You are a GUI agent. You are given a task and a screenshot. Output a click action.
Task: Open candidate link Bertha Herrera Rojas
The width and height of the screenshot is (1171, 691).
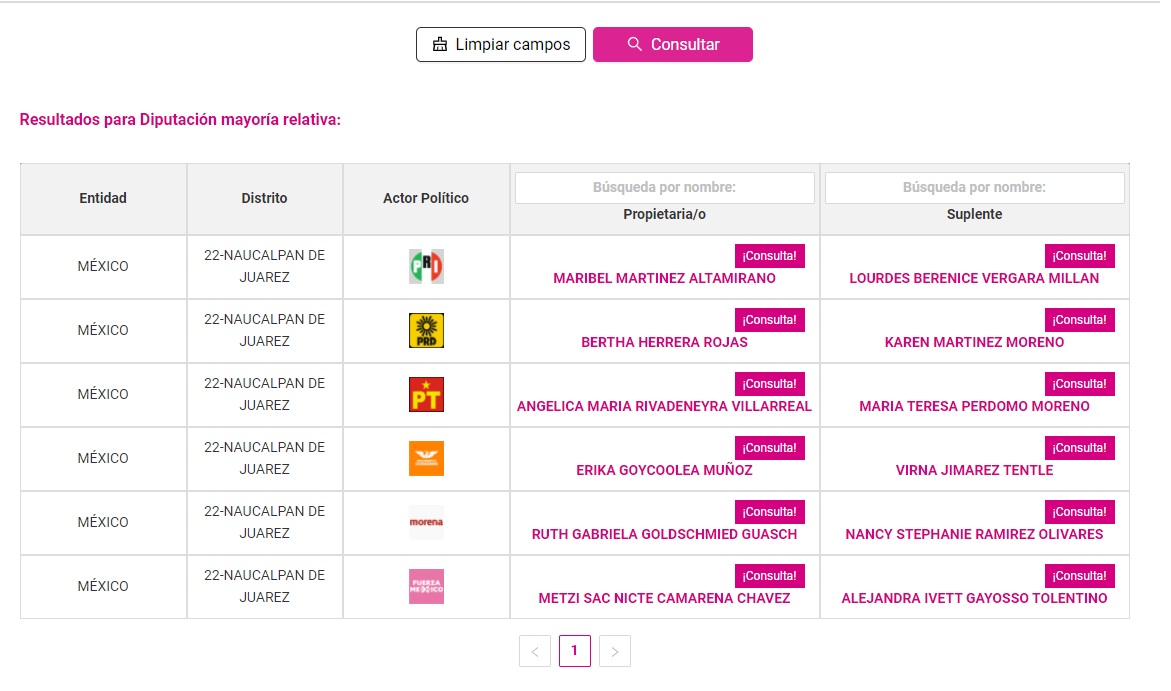click(x=664, y=342)
